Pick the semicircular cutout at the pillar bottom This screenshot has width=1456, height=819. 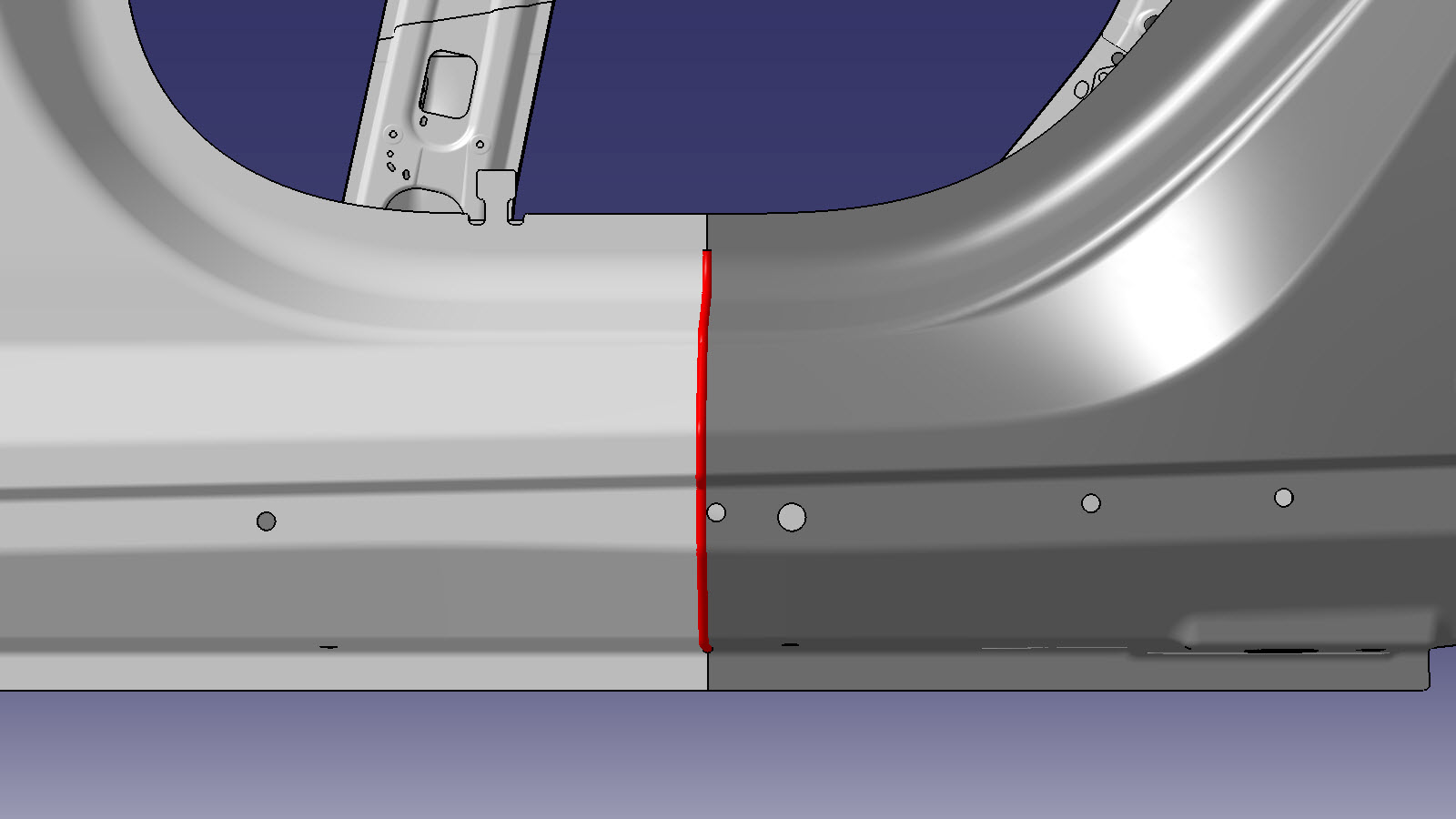(x=419, y=197)
